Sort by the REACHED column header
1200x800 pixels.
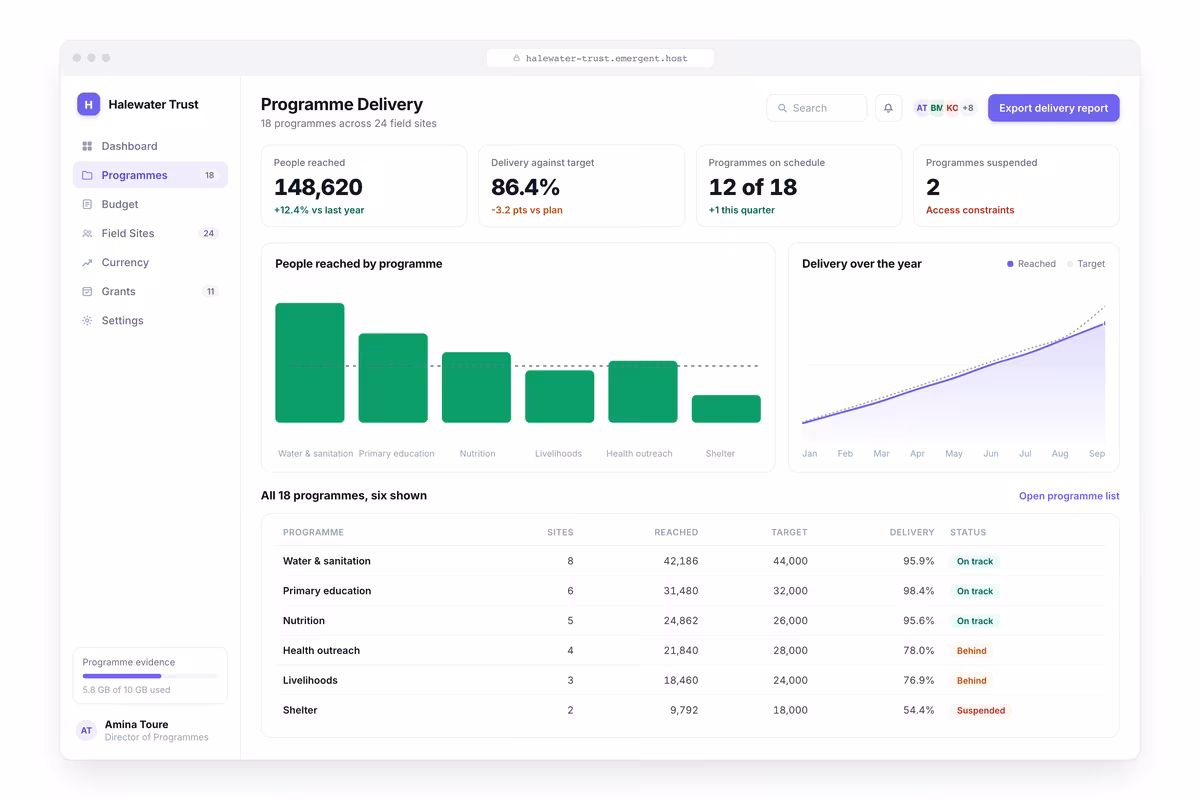pyautogui.click(x=676, y=532)
